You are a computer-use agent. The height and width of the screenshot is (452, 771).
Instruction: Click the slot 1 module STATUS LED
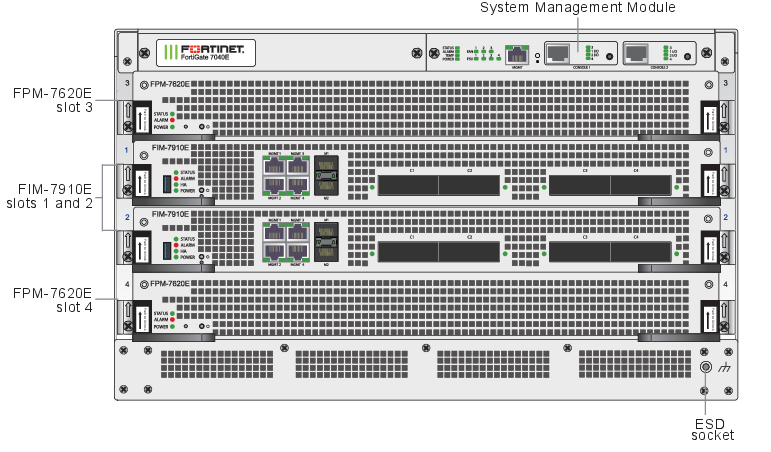tap(176, 172)
